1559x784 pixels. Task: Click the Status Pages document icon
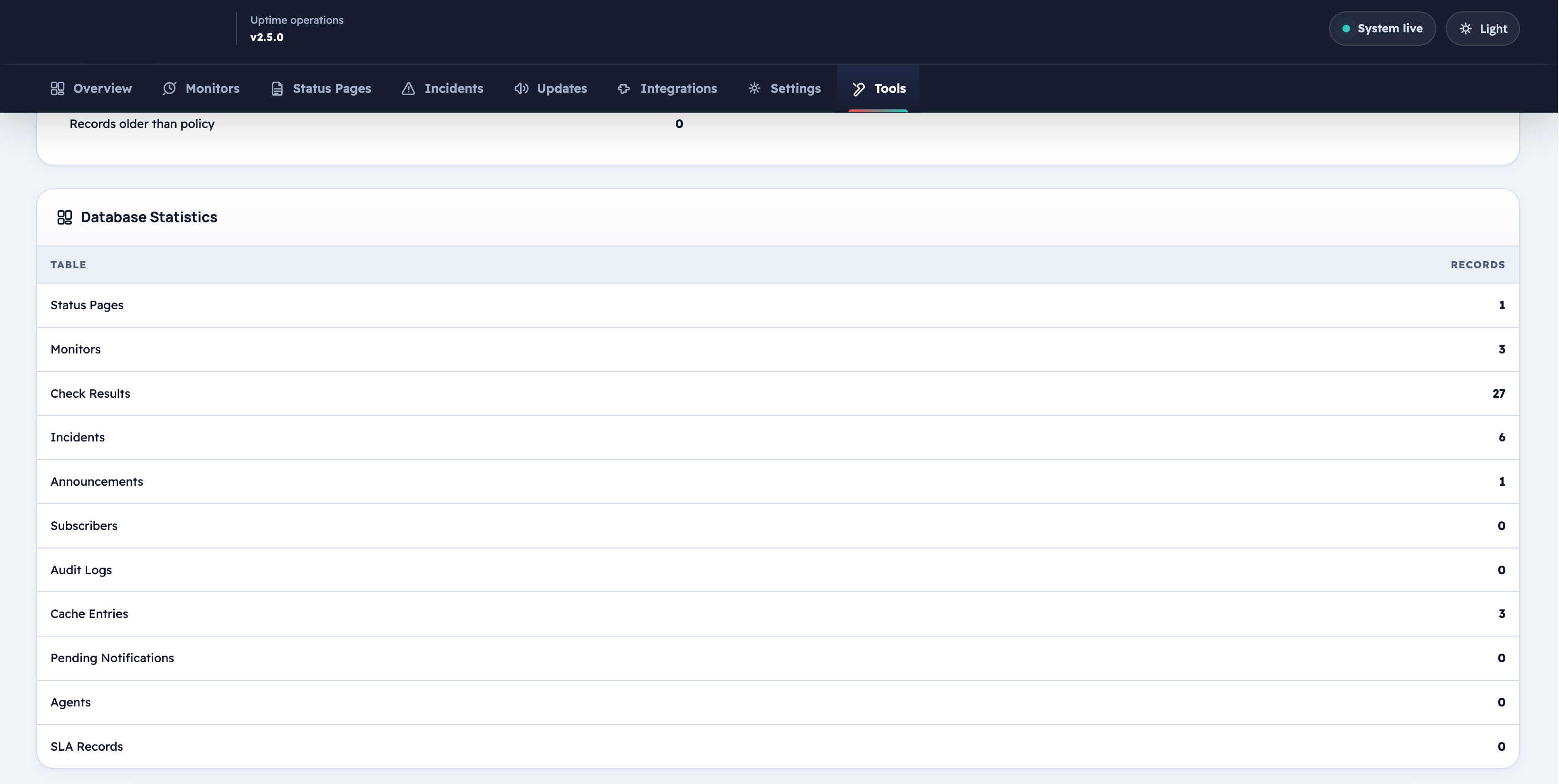click(x=277, y=88)
